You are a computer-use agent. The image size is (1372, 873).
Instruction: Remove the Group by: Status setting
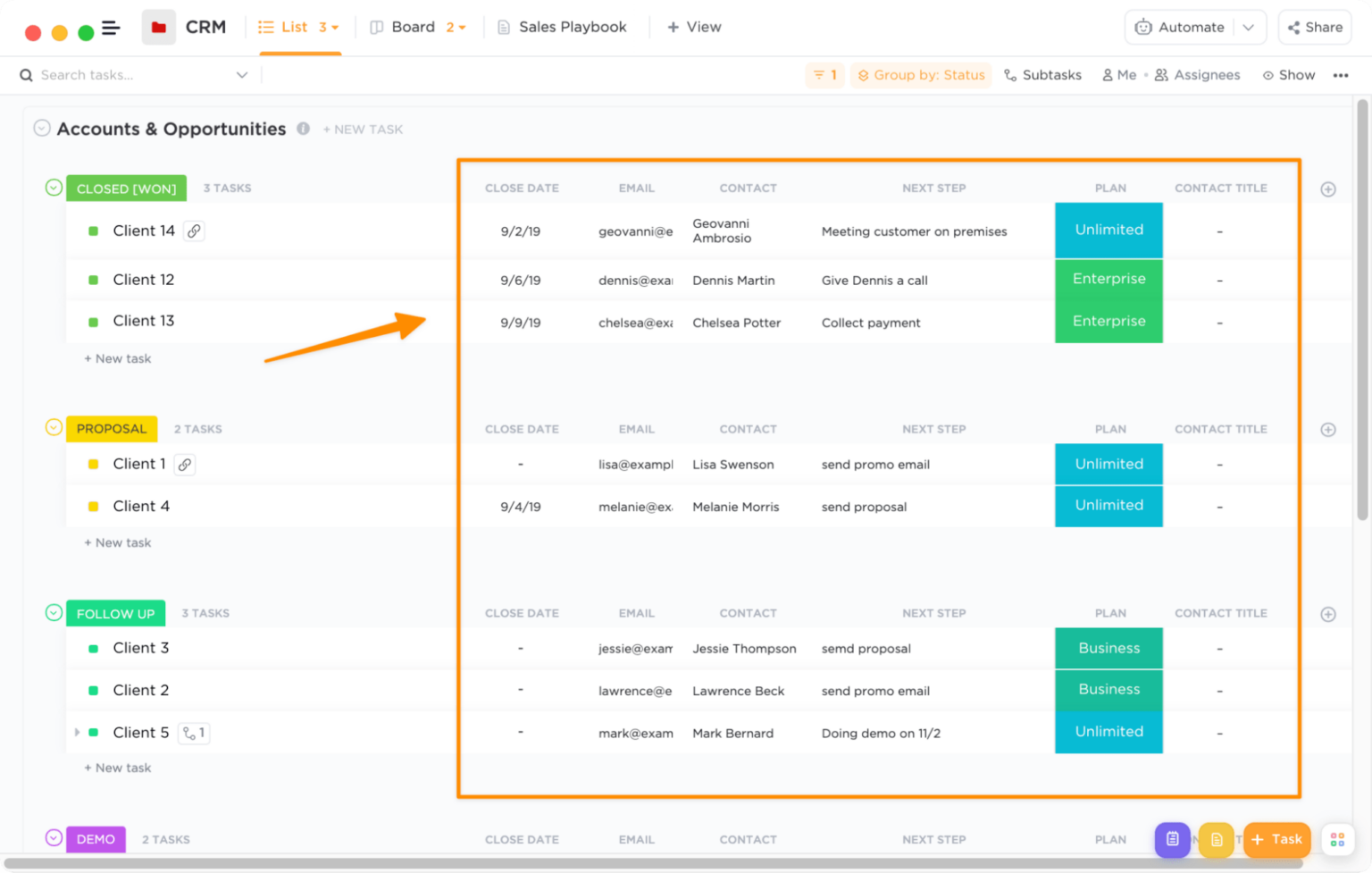pyautogui.click(x=921, y=75)
